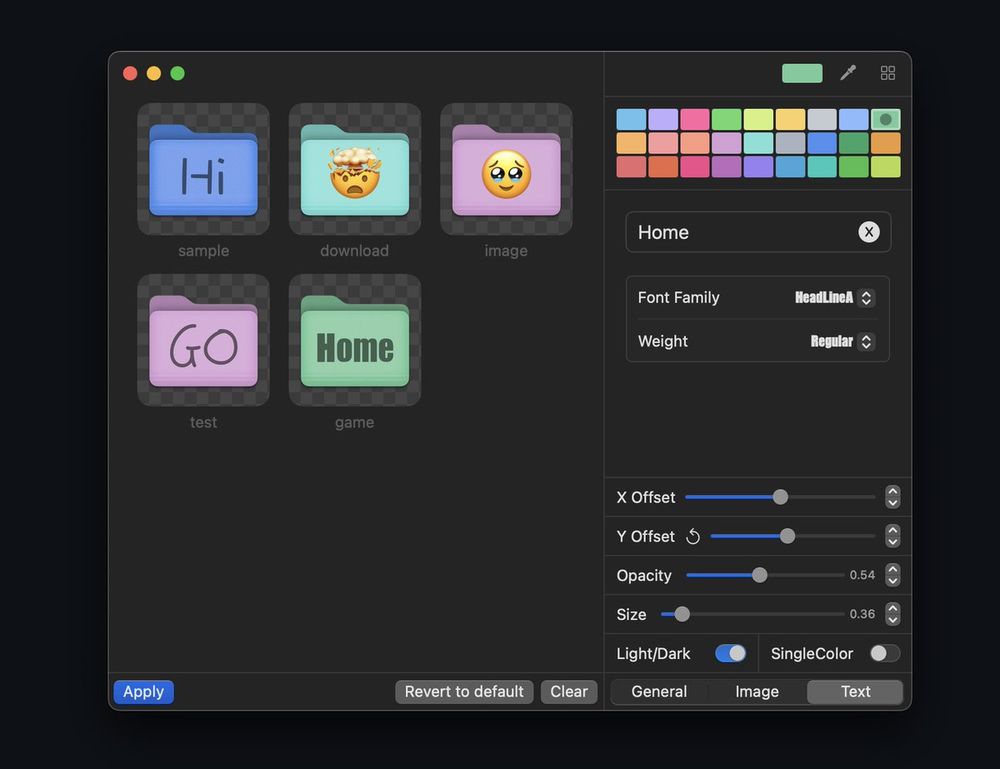Image resolution: width=1000 pixels, height=769 pixels.
Task: Choose the teal swatch in bottom row
Action: (822, 166)
